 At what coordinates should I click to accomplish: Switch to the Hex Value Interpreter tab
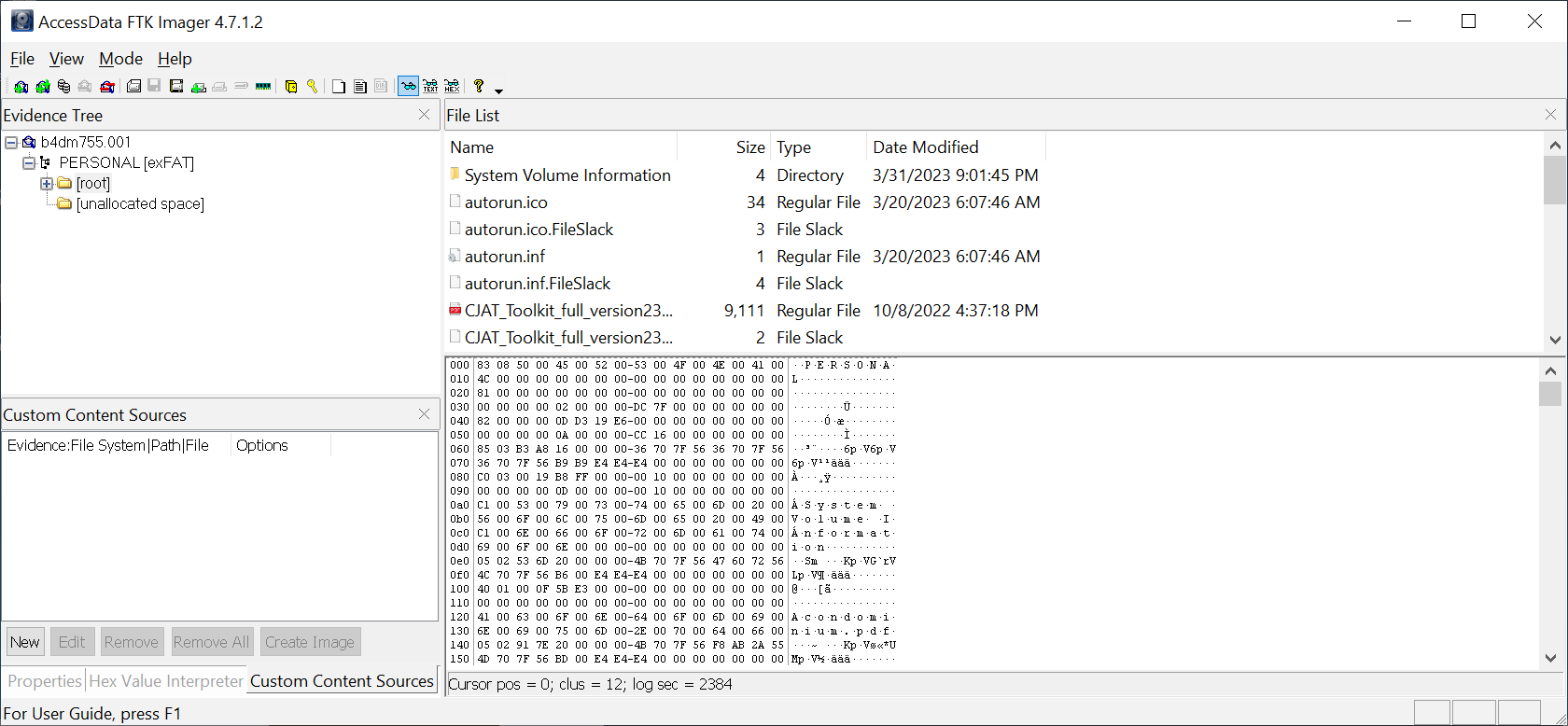[x=166, y=681]
